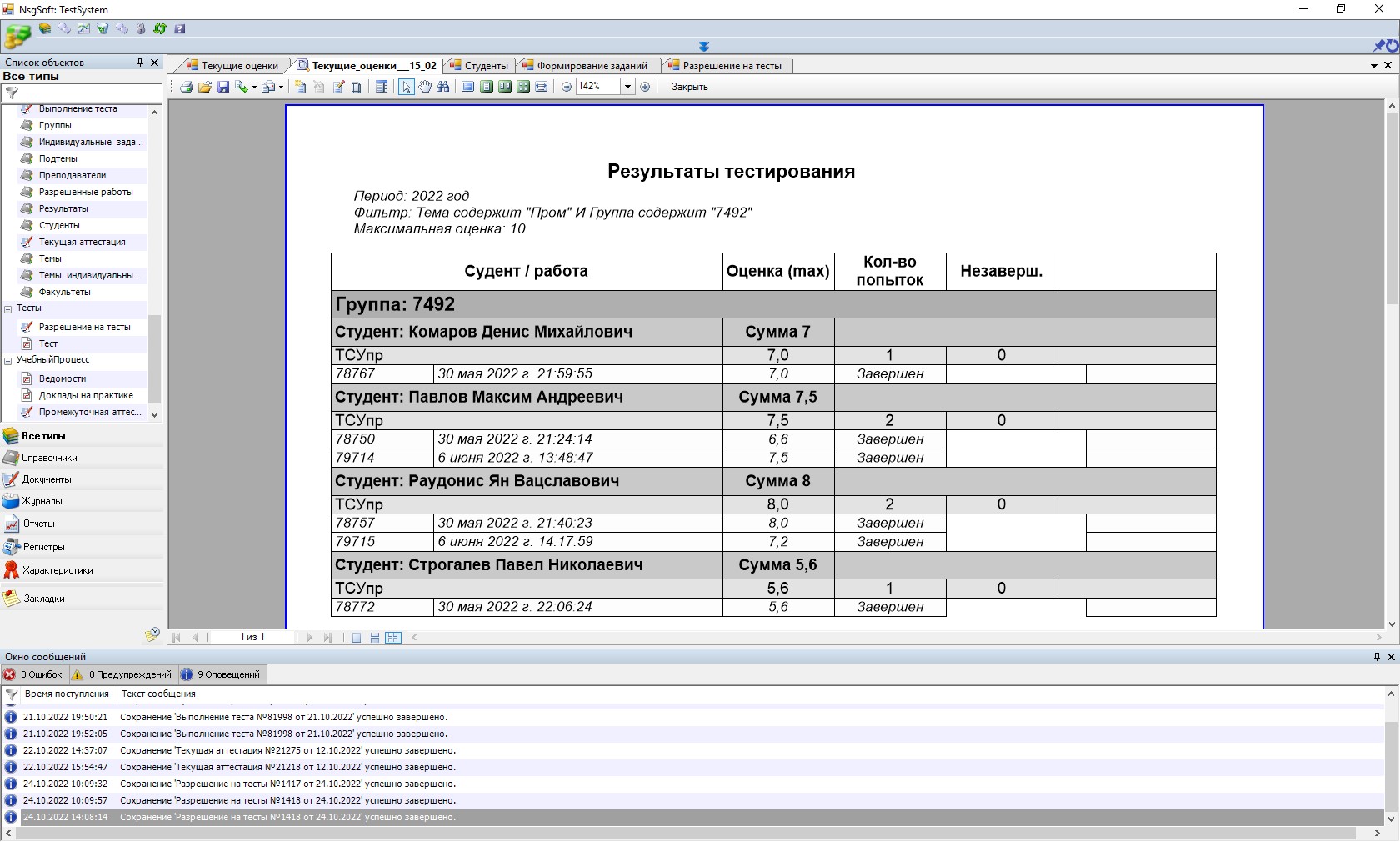
Task: Toggle the 0 Предупреждений warnings filter
Action: coord(122,674)
